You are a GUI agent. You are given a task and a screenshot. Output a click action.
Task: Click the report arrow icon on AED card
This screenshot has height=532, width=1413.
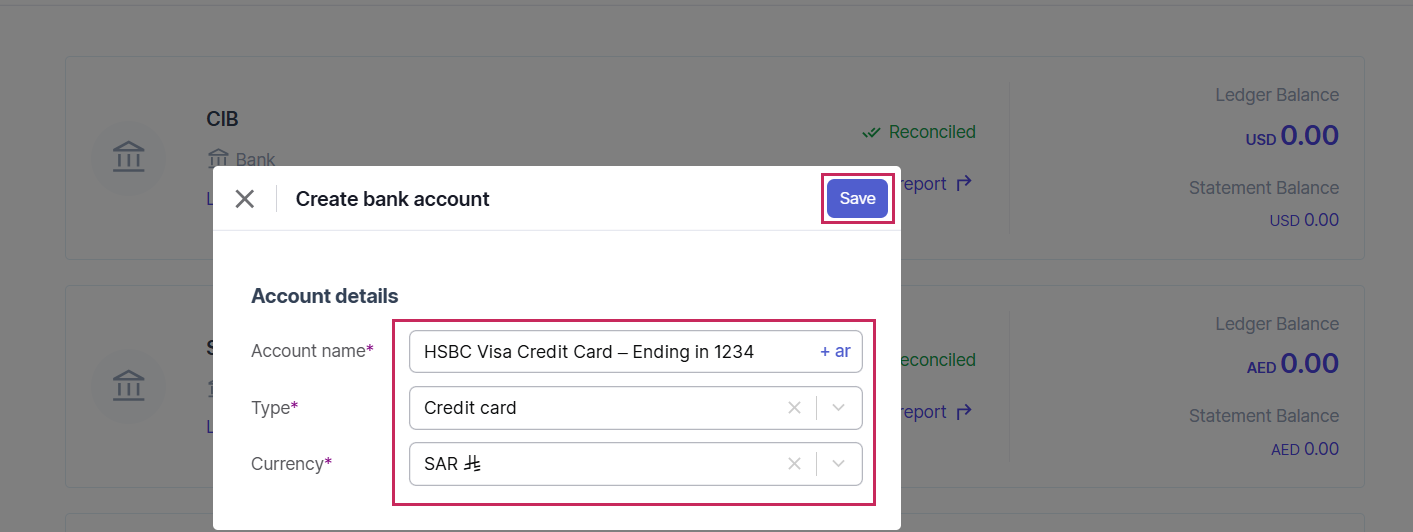[x=964, y=412]
